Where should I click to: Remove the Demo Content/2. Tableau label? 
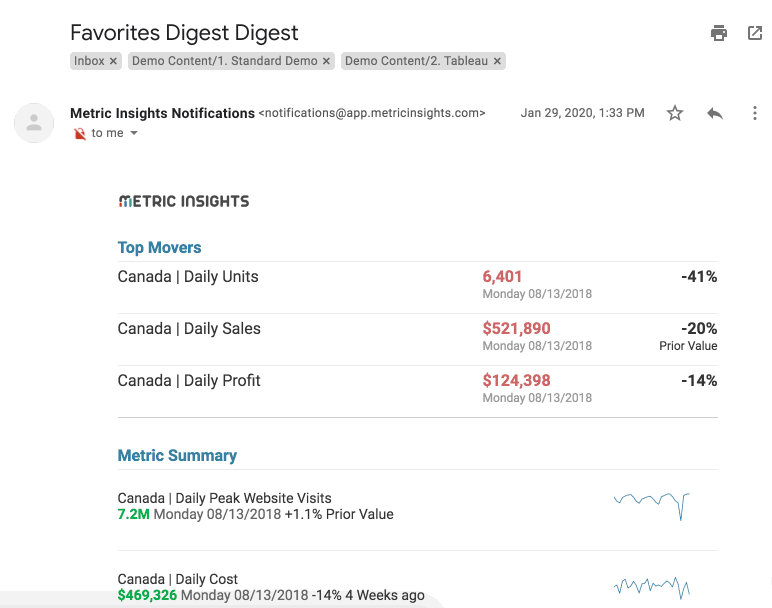[497, 61]
